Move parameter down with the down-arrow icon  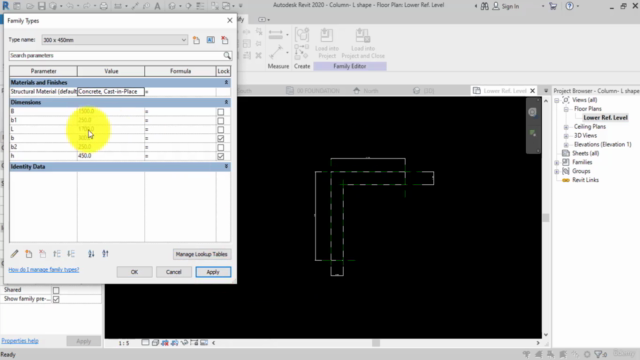(x=71, y=254)
